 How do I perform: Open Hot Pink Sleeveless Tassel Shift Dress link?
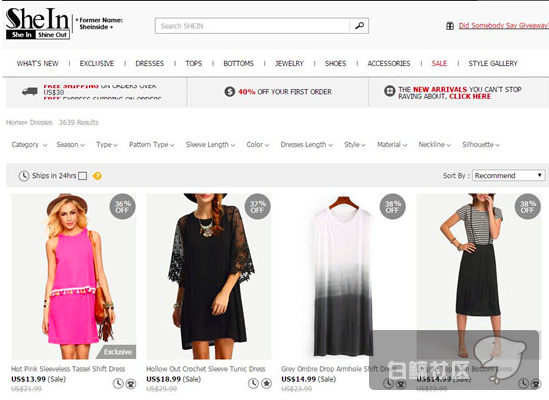pos(68,369)
